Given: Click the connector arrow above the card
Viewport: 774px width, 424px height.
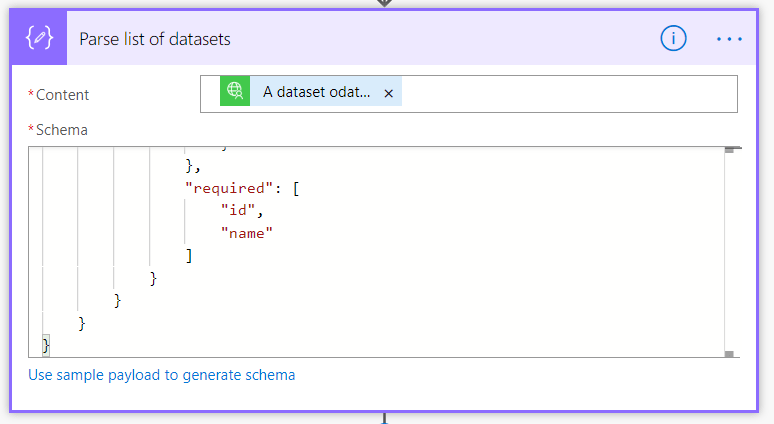Looking at the screenshot, I should tap(384, 3).
